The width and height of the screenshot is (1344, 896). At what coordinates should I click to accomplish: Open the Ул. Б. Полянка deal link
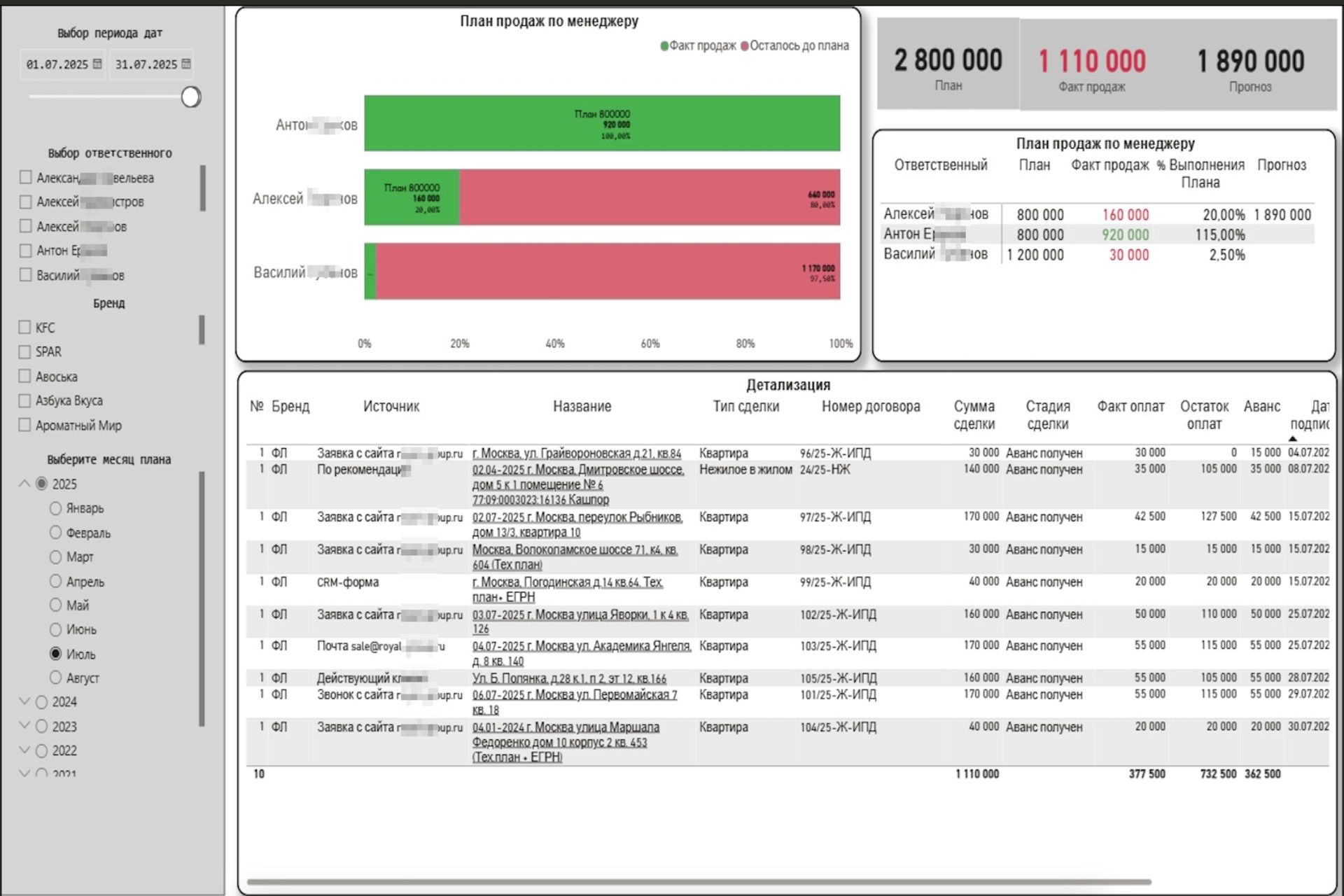tap(568, 678)
